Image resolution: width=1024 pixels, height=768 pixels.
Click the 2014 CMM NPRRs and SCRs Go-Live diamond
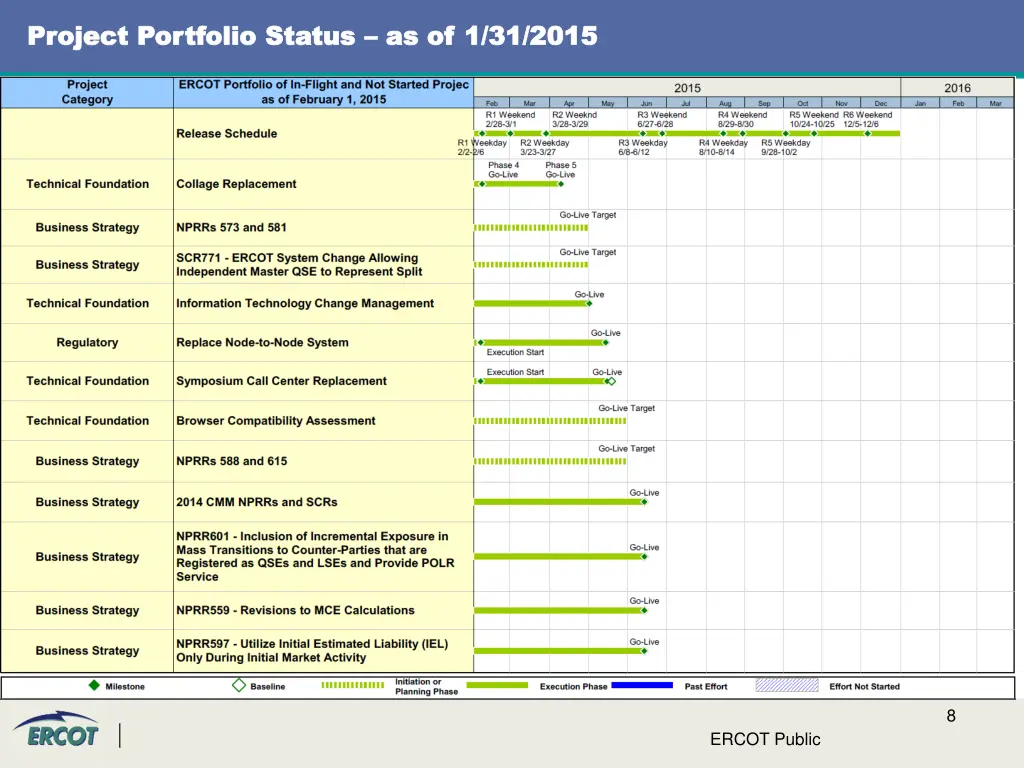pos(644,502)
